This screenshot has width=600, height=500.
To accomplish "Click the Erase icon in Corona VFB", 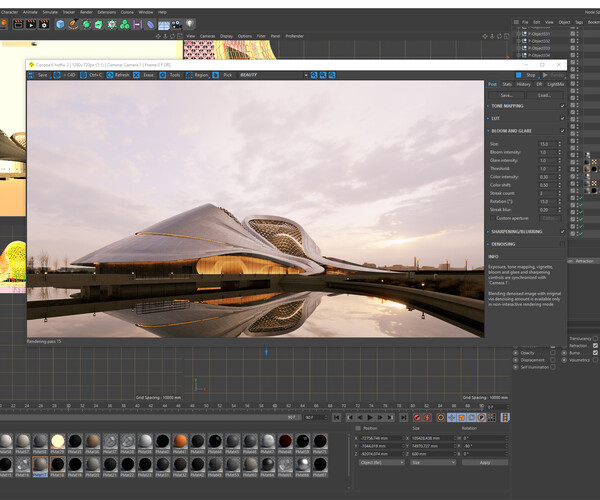I will click(136, 75).
